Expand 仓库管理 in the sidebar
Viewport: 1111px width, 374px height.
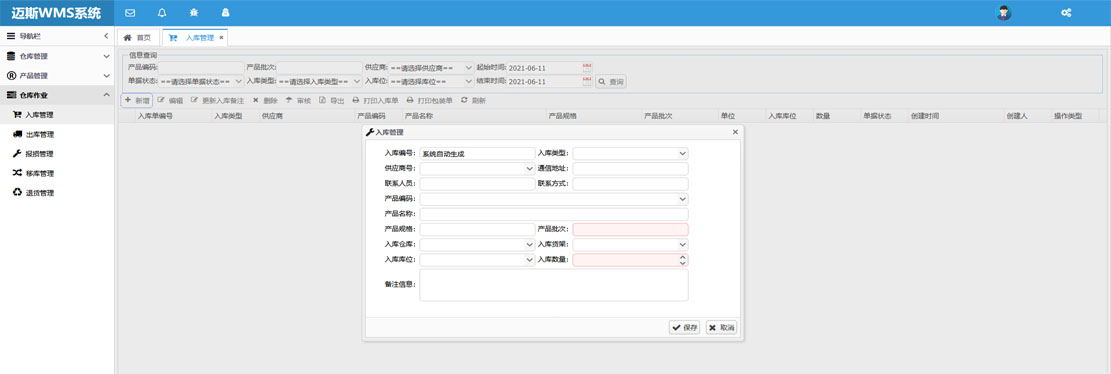pyautogui.click(x=57, y=56)
